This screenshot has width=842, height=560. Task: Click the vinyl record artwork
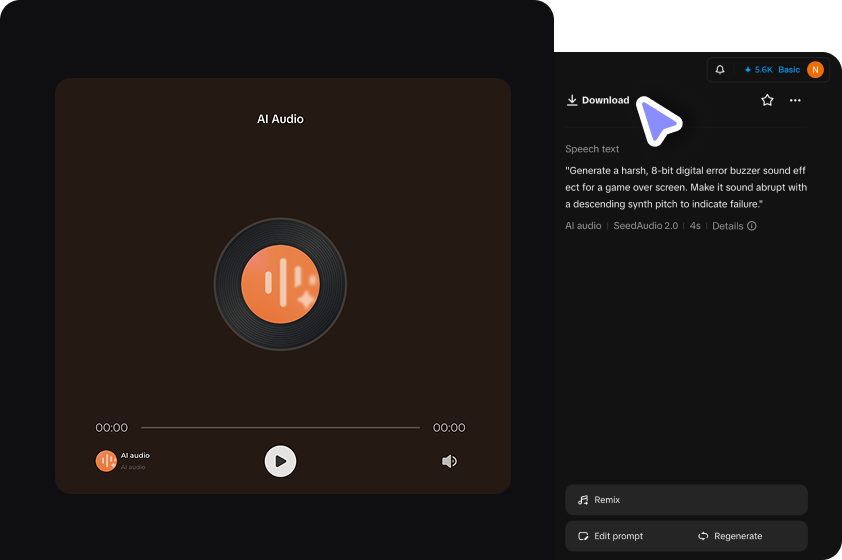(x=280, y=284)
